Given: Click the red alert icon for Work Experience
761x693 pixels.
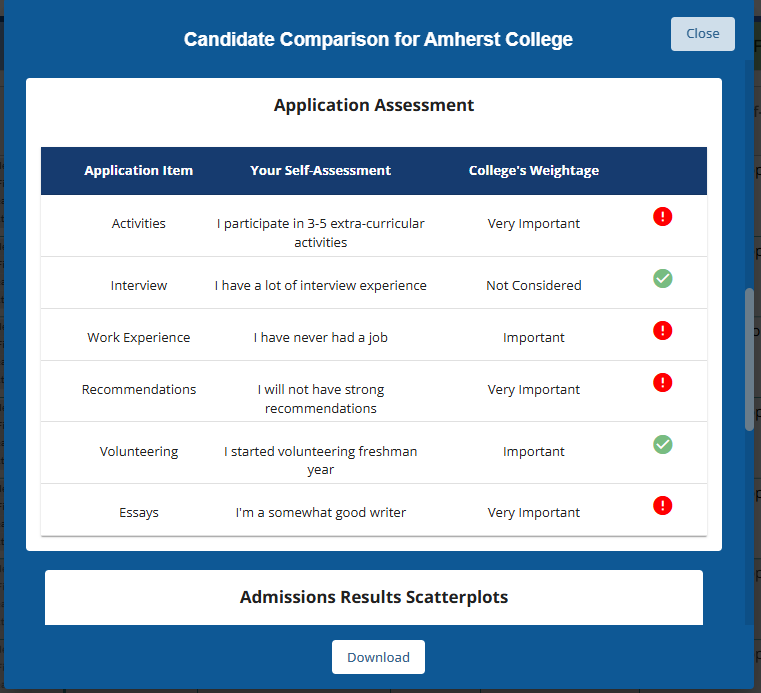Looking at the screenshot, I should 662,330.
